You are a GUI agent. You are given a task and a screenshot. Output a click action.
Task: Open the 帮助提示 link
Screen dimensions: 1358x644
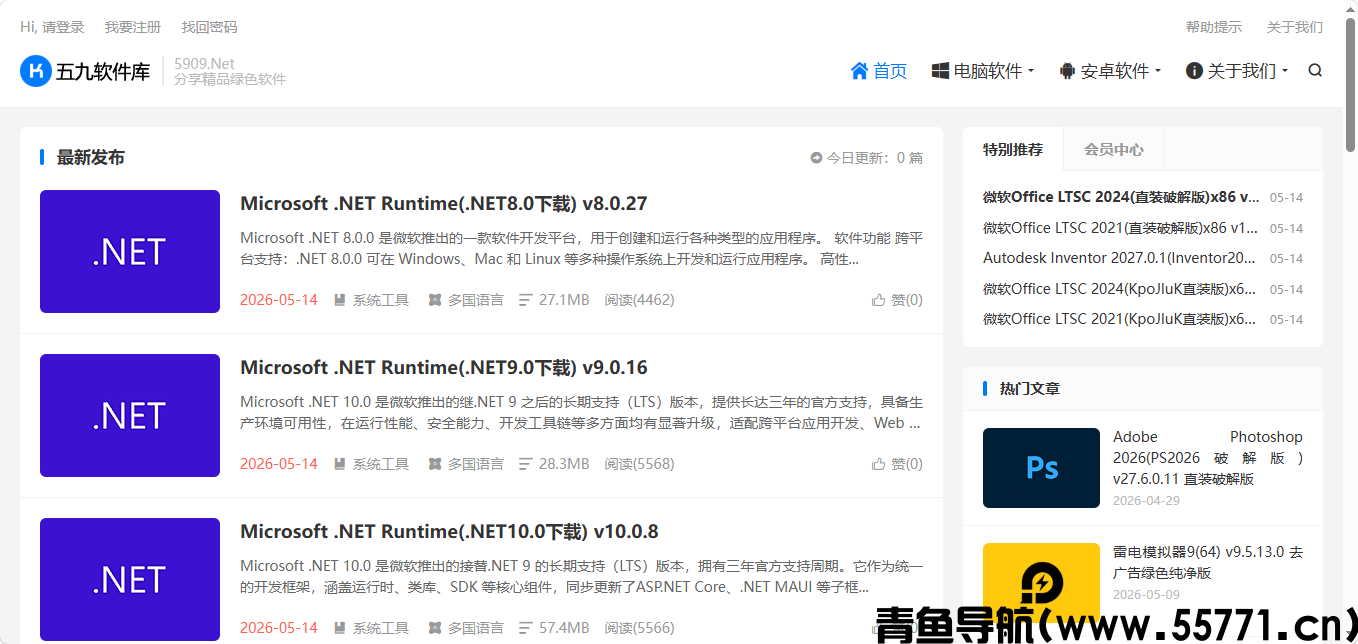1214,27
